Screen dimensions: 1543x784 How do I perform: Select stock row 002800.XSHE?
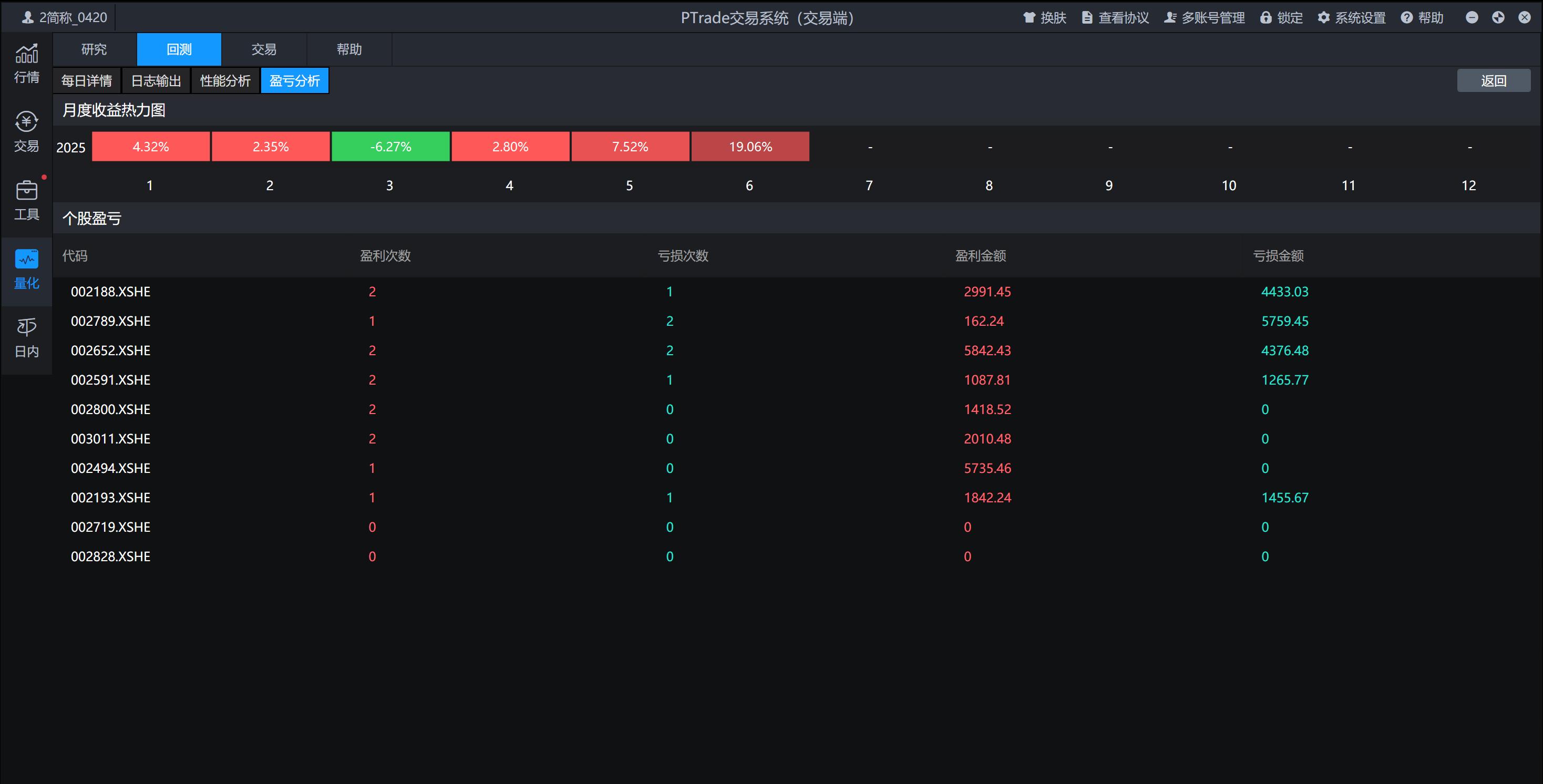click(797, 409)
